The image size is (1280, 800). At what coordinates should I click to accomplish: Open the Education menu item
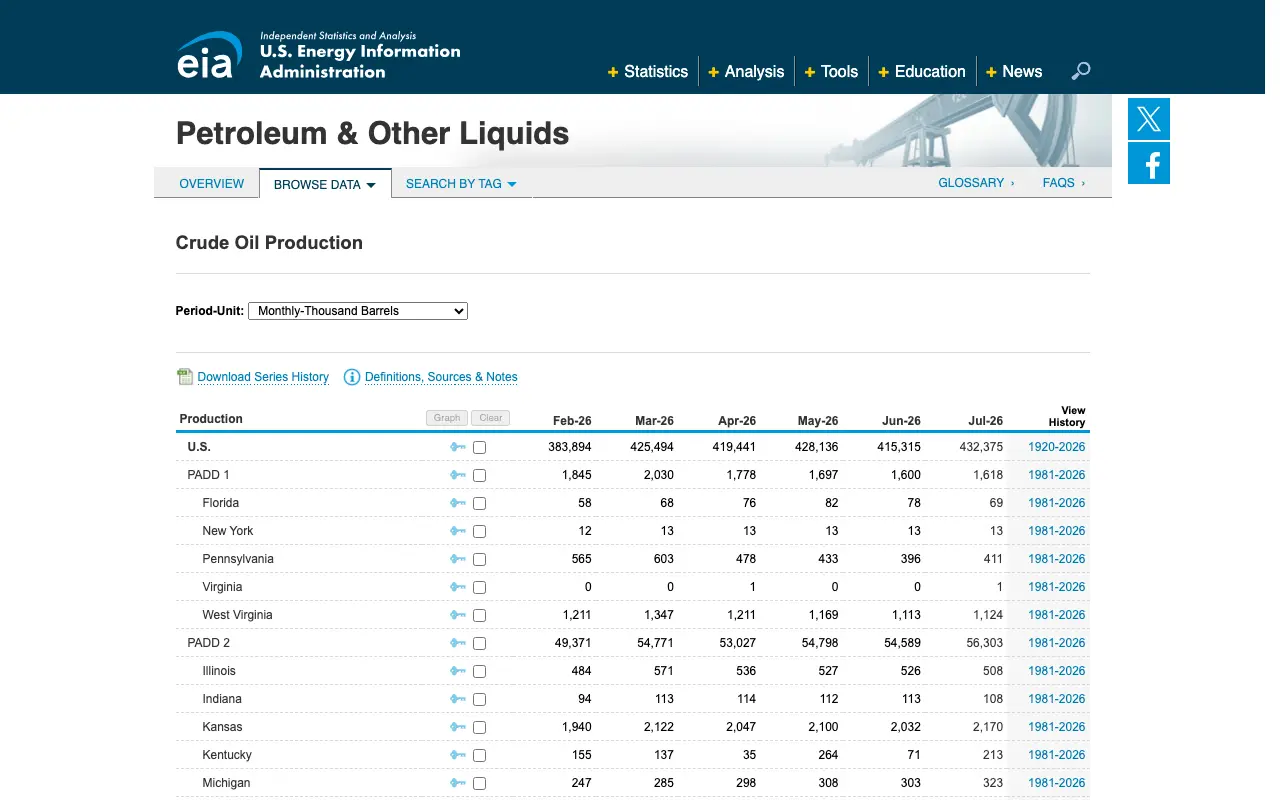(922, 71)
